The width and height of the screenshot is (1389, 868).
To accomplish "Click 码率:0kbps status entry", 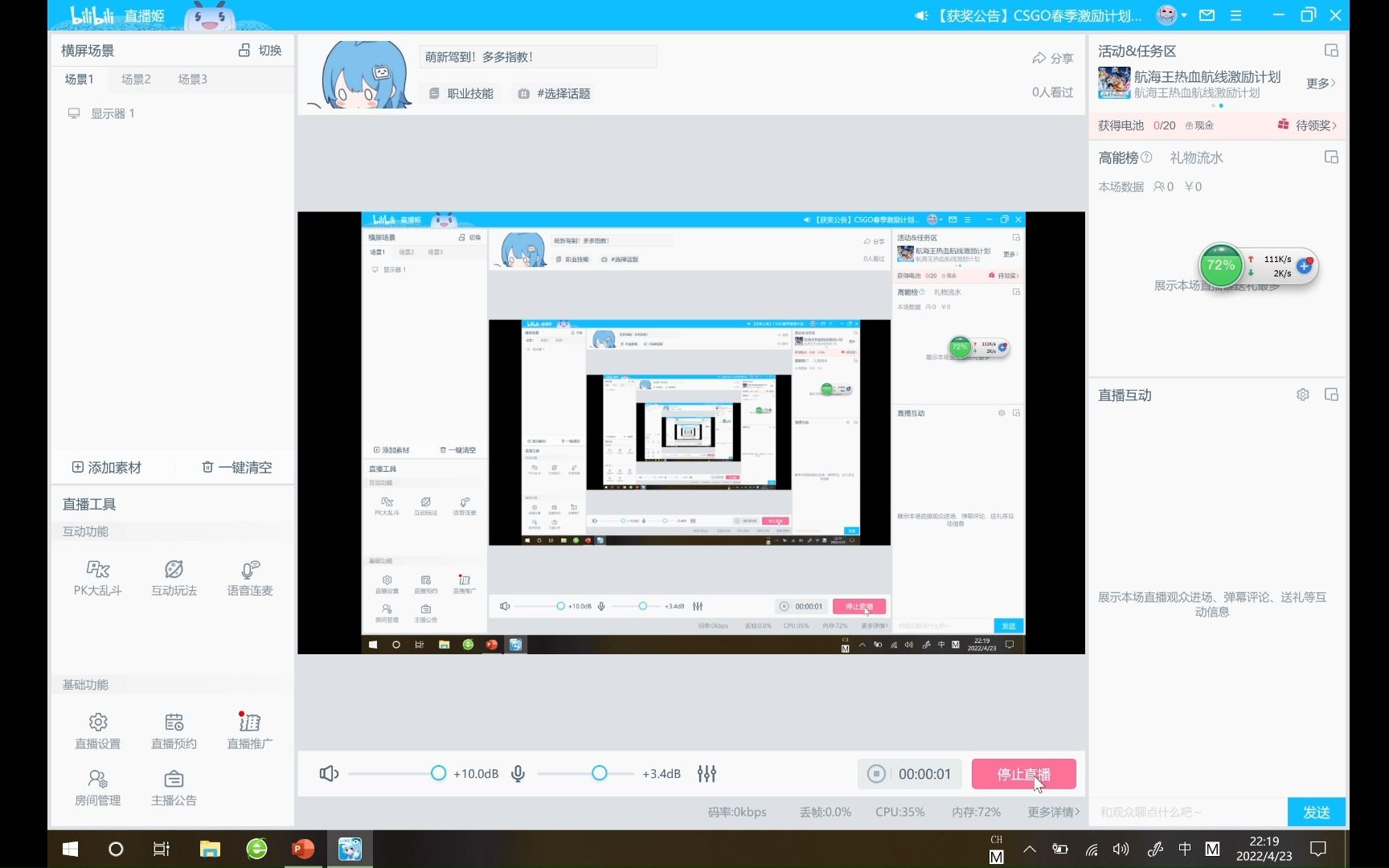I will coord(737,812).
